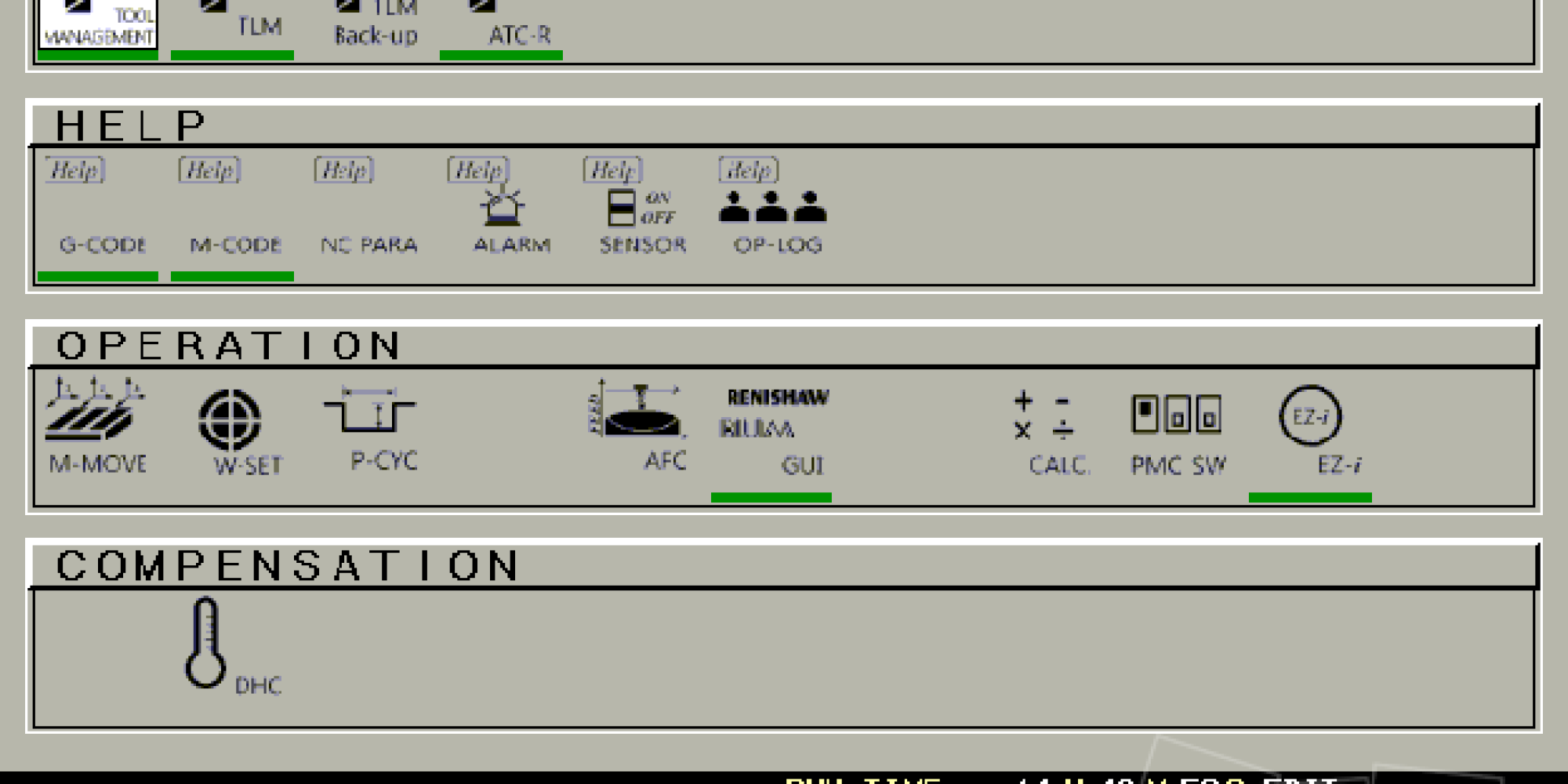Open Tool Management screen
Image resolution: width=1568 pixels, height=784 pixels.
(98, 24)
